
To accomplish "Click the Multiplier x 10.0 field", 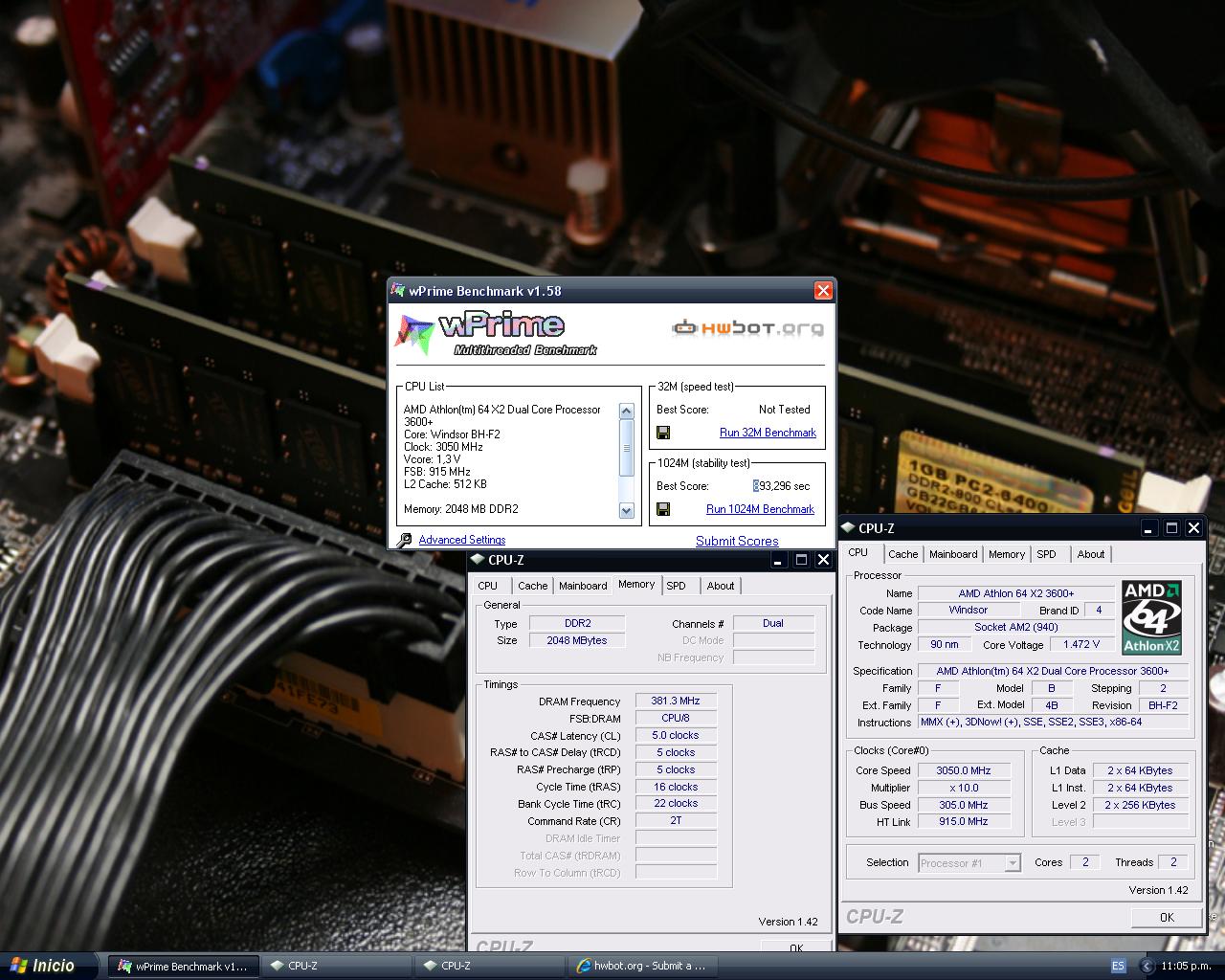I will [x=964, y=788].
